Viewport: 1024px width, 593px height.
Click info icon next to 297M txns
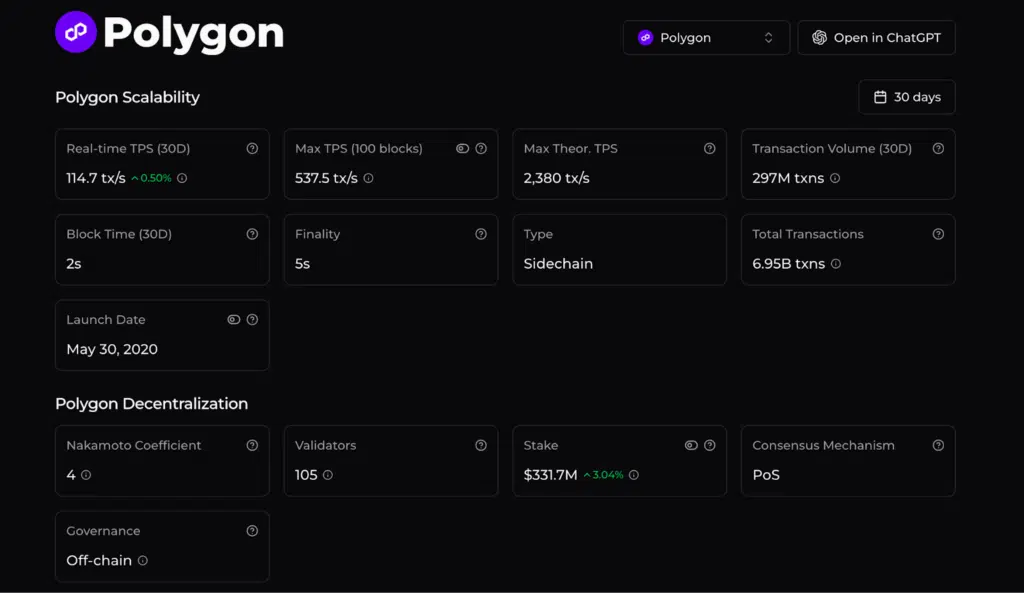pos(835,178)
